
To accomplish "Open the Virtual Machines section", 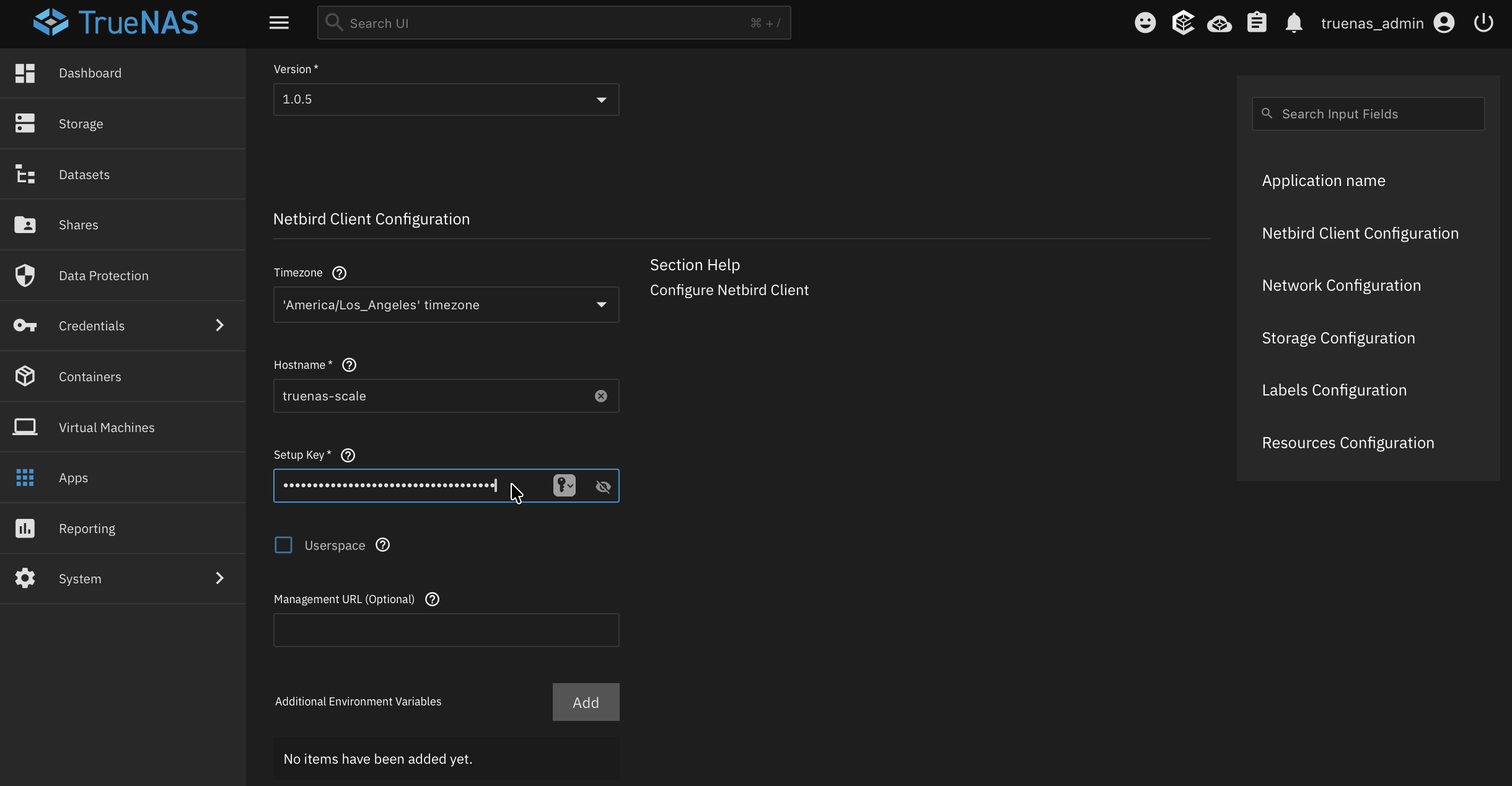I will [x=107, y=427].
